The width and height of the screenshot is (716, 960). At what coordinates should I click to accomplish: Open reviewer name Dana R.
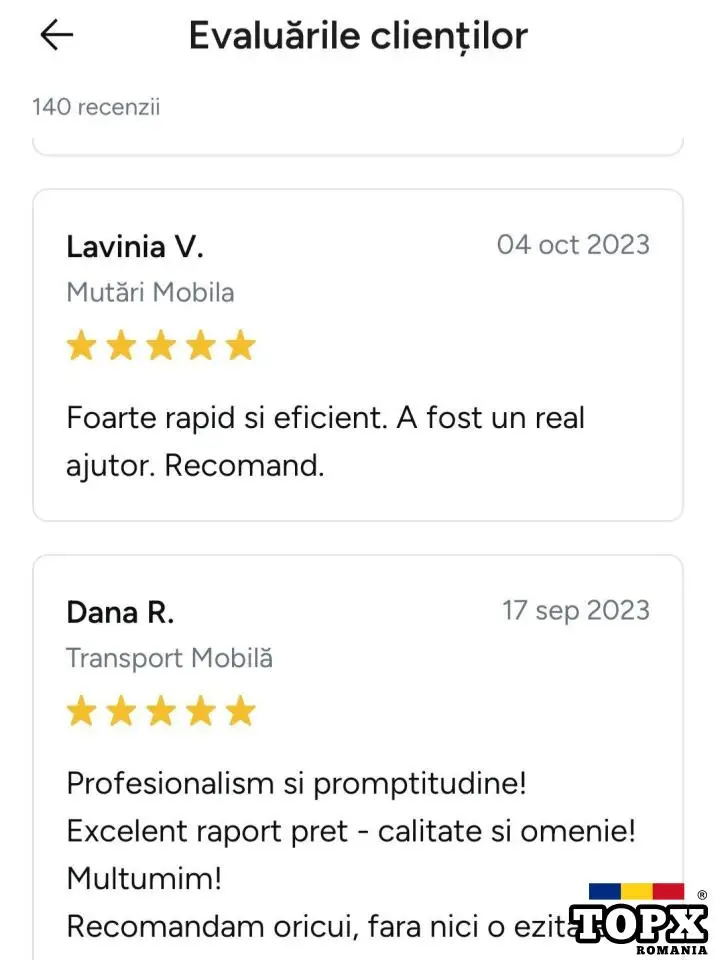point(120,612)
